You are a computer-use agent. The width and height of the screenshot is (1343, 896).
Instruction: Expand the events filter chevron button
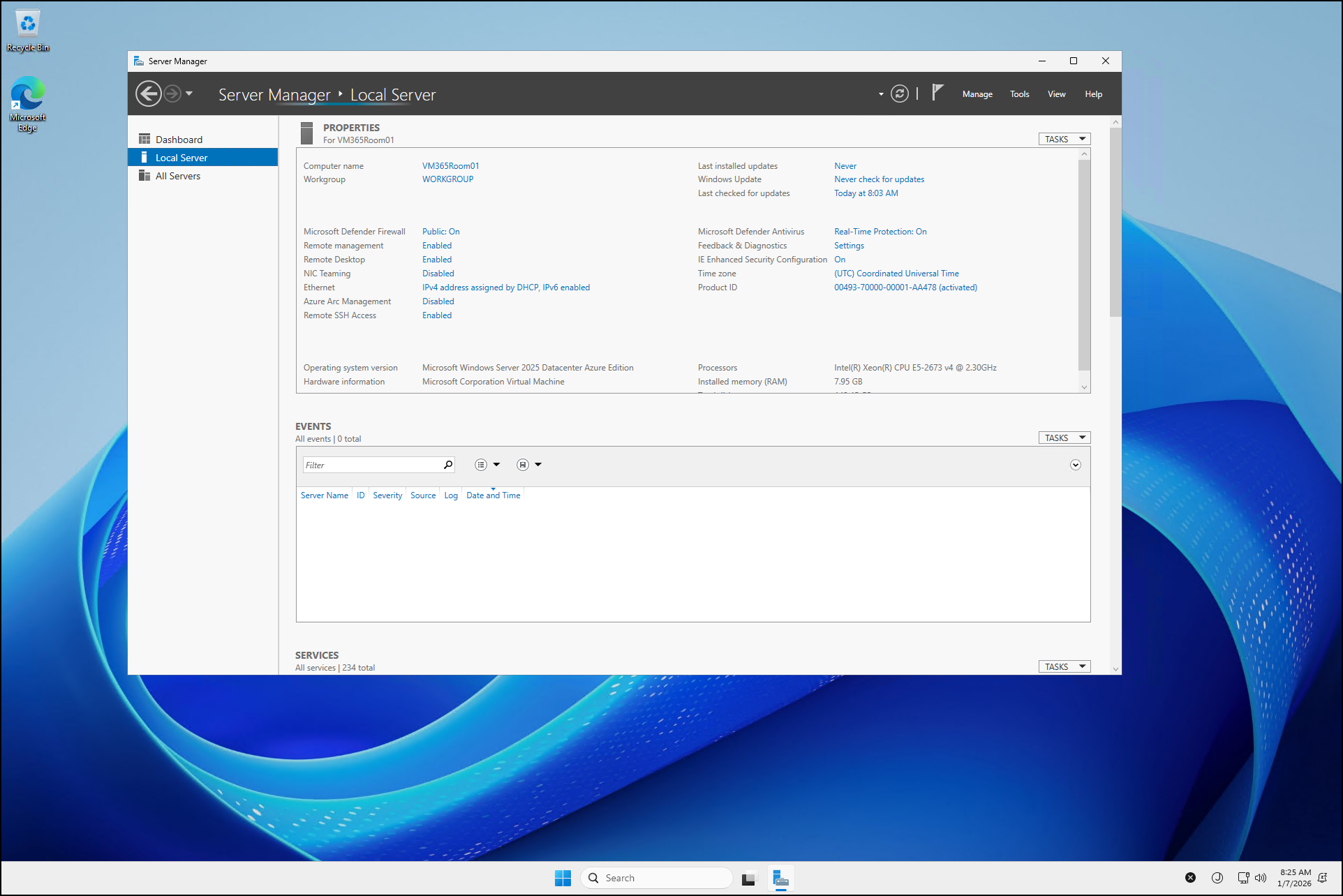click(1075, 465)
